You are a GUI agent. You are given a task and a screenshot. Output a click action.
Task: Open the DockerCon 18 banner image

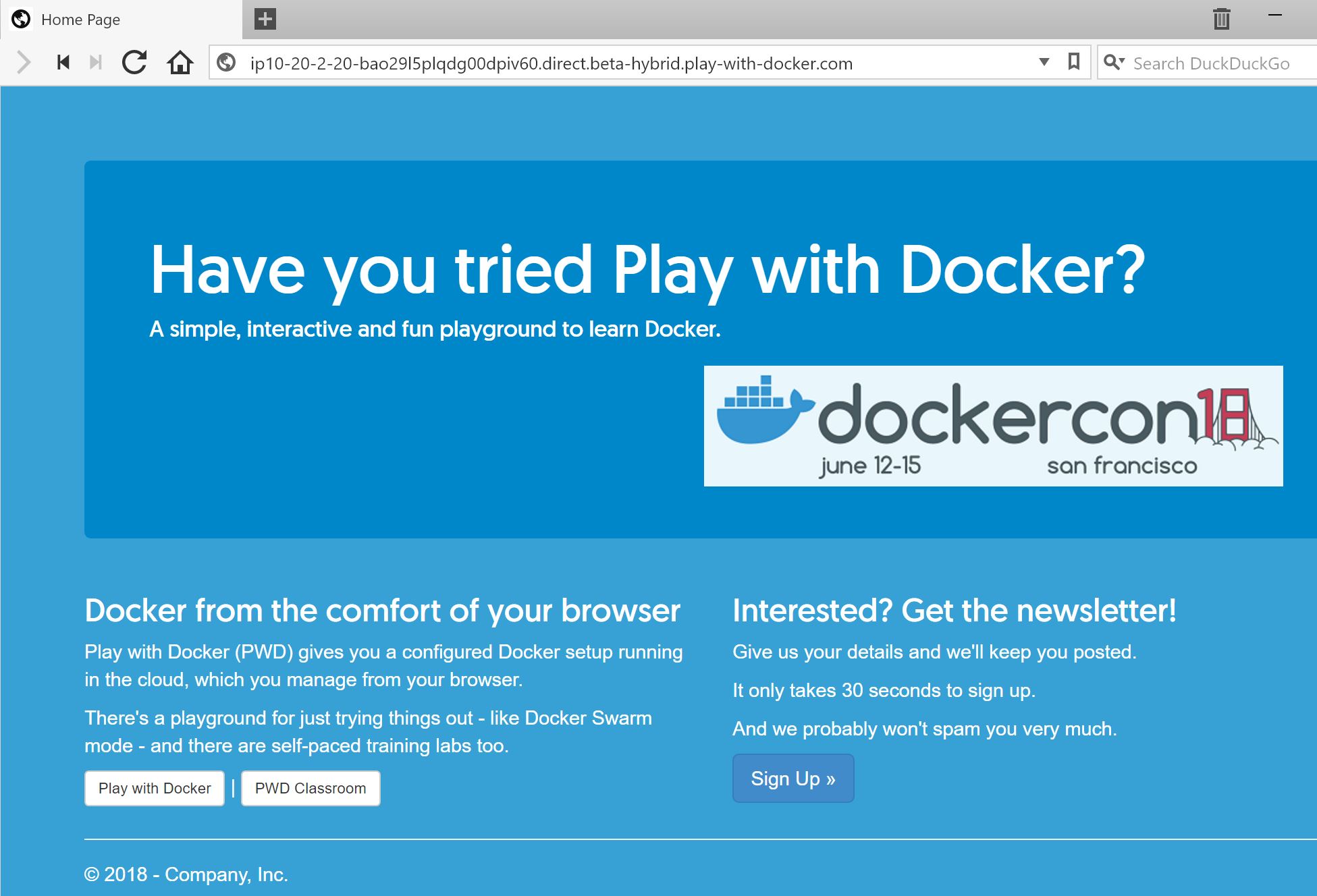coord(994,426)
